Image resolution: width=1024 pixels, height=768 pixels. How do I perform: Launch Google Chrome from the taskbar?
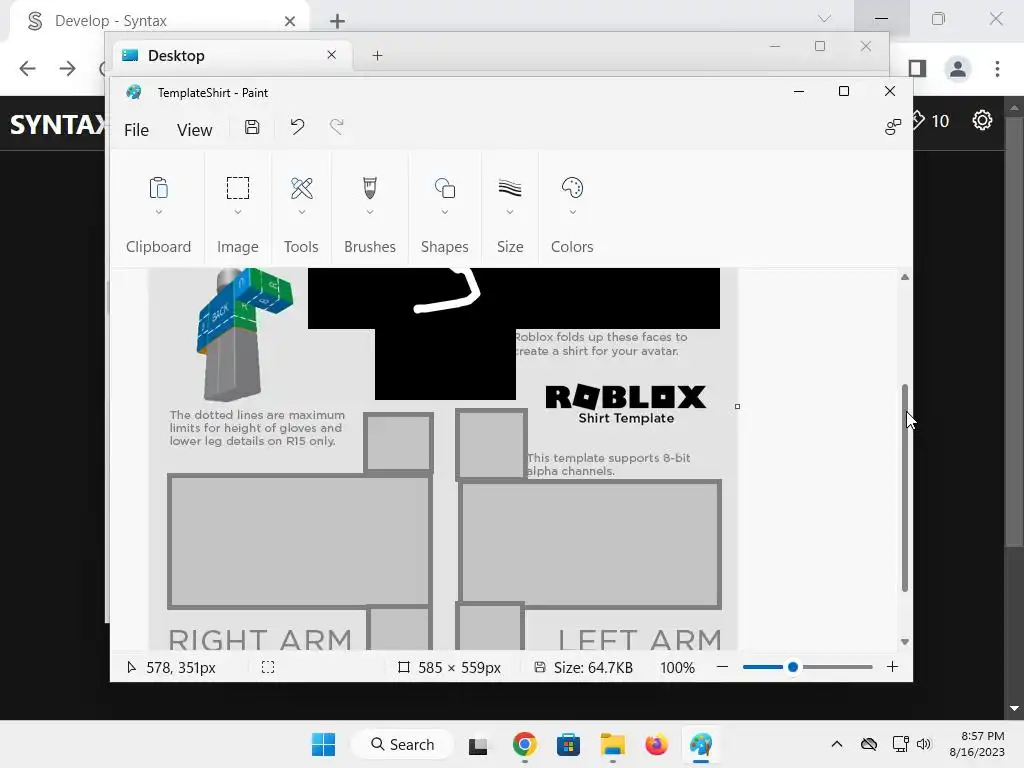tap(524, 744)
